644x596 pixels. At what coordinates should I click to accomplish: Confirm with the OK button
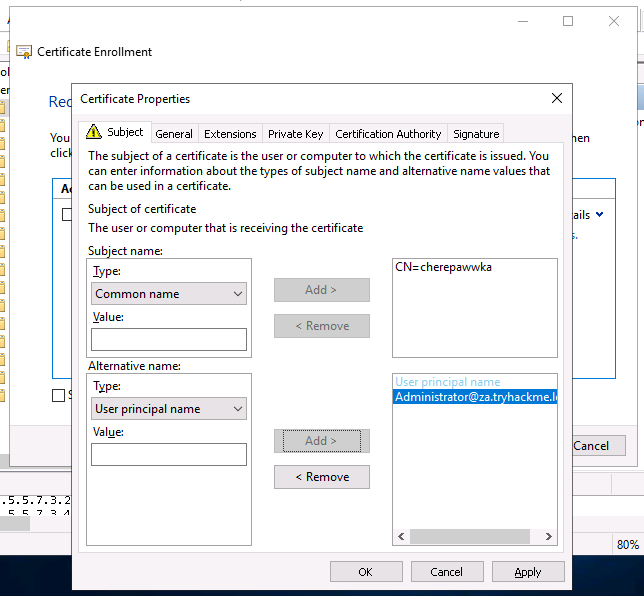(x=366, y=572)
